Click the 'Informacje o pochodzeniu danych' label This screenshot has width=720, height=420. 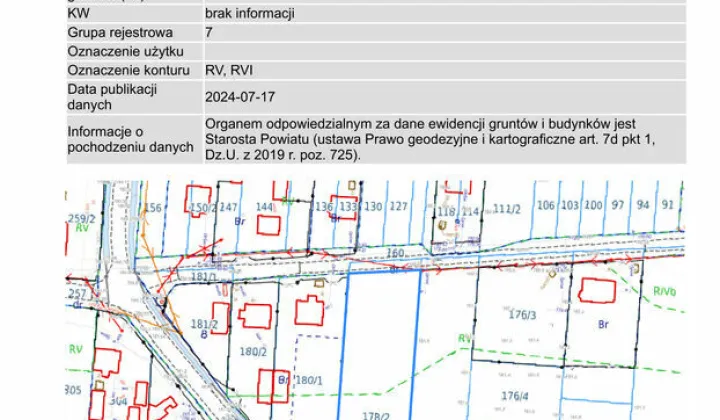pyautogui.click(x=129, y=139)
